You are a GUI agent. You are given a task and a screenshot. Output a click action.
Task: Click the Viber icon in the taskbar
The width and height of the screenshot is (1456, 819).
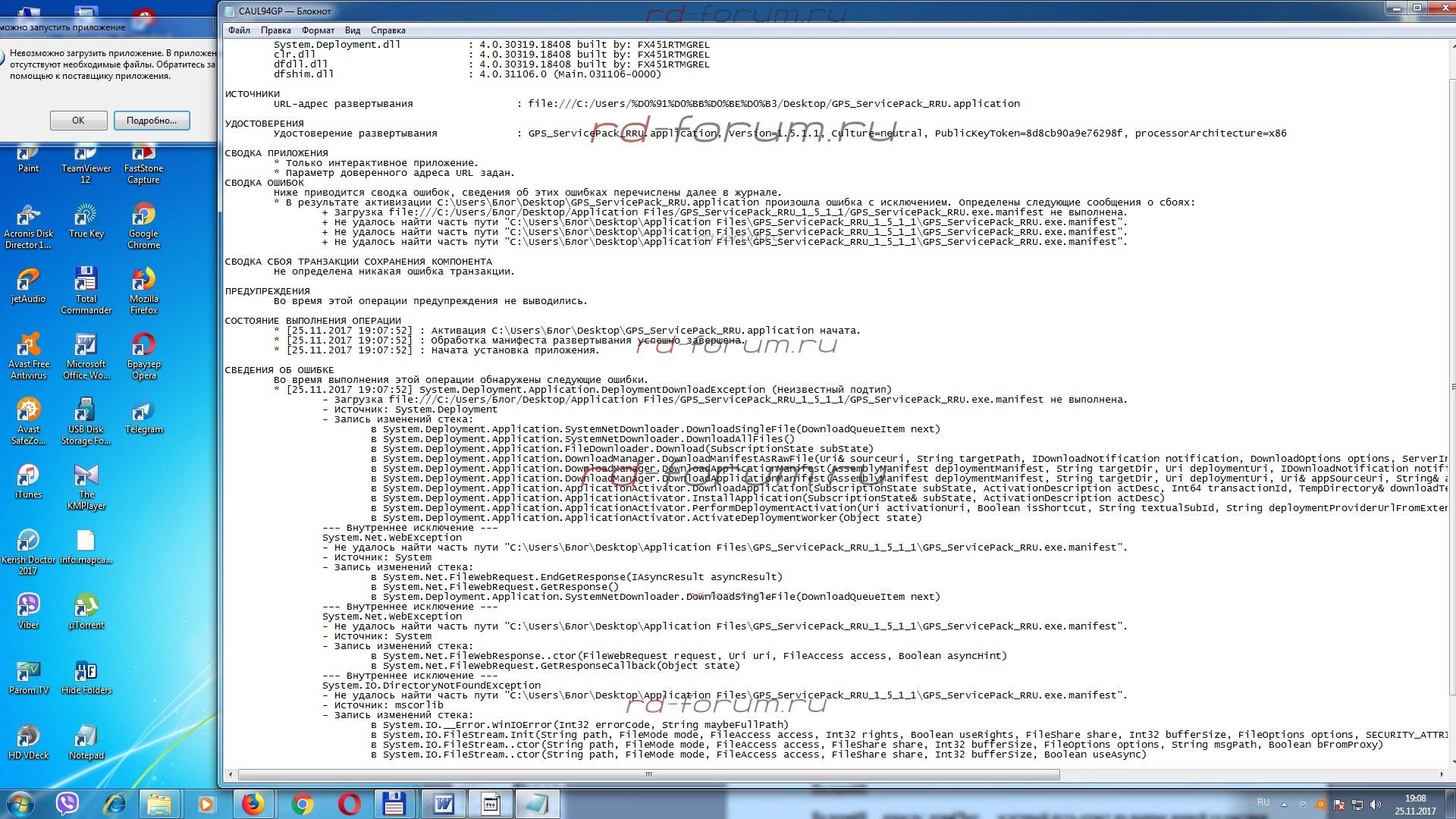pos(67,804)
